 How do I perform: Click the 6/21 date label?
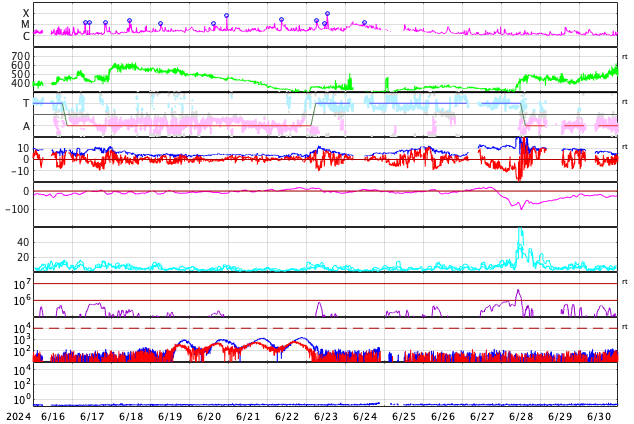(248, 417)
